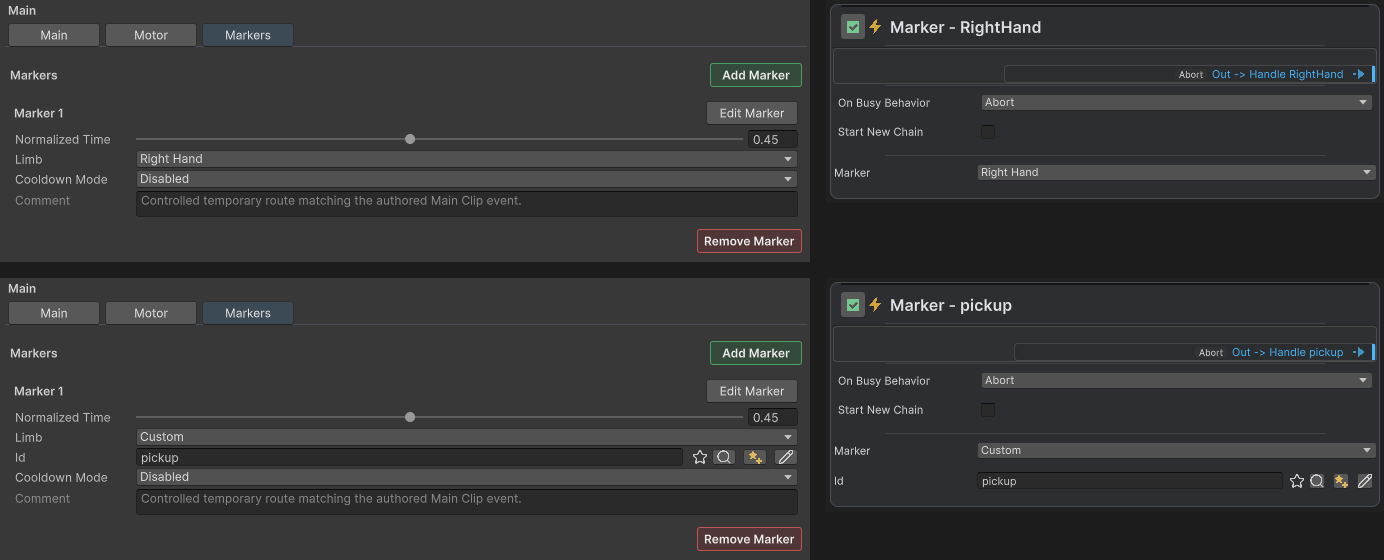Open Cooldown Mode dropdown under the Id pickup field

pyautogui.click(x=466, y=477)
